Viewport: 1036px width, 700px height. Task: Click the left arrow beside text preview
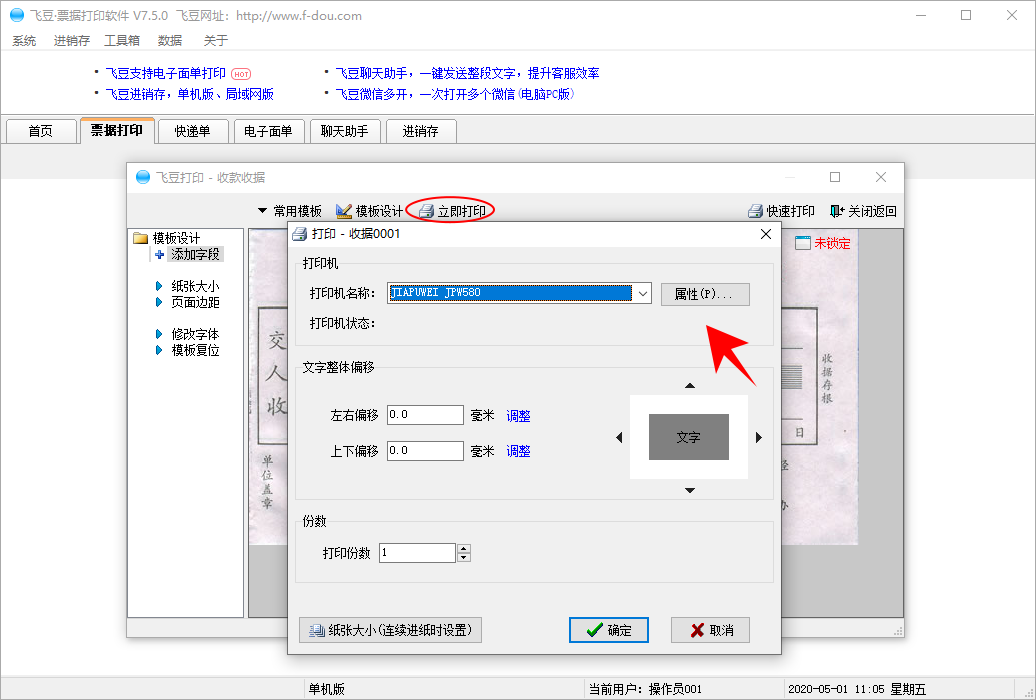619,438
